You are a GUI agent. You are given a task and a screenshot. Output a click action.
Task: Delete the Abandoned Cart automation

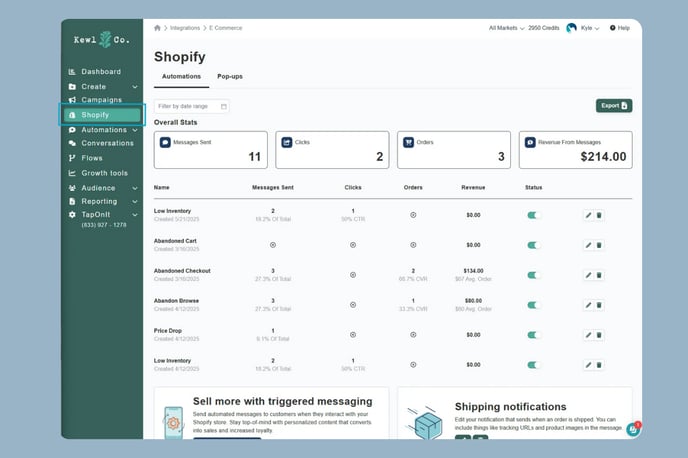pos(599,245)
